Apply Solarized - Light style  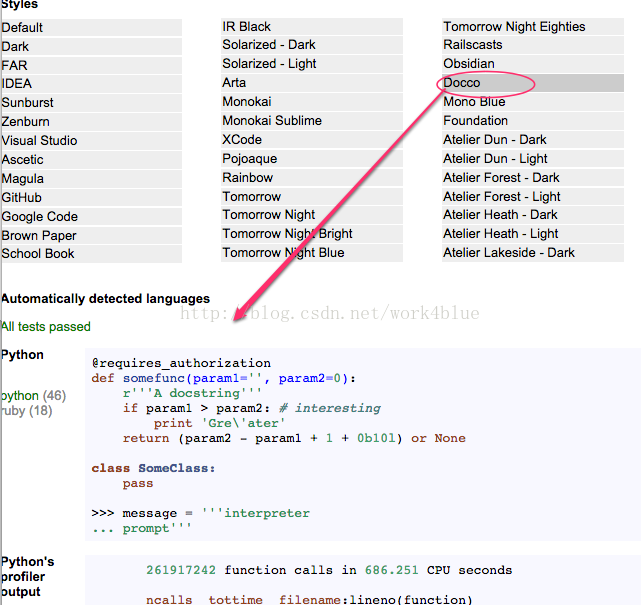pos(312,64)
